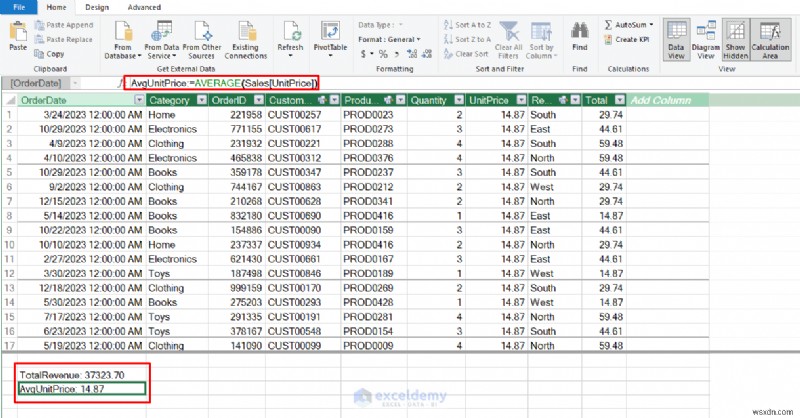Insert a PivotTable

(330, 39)
